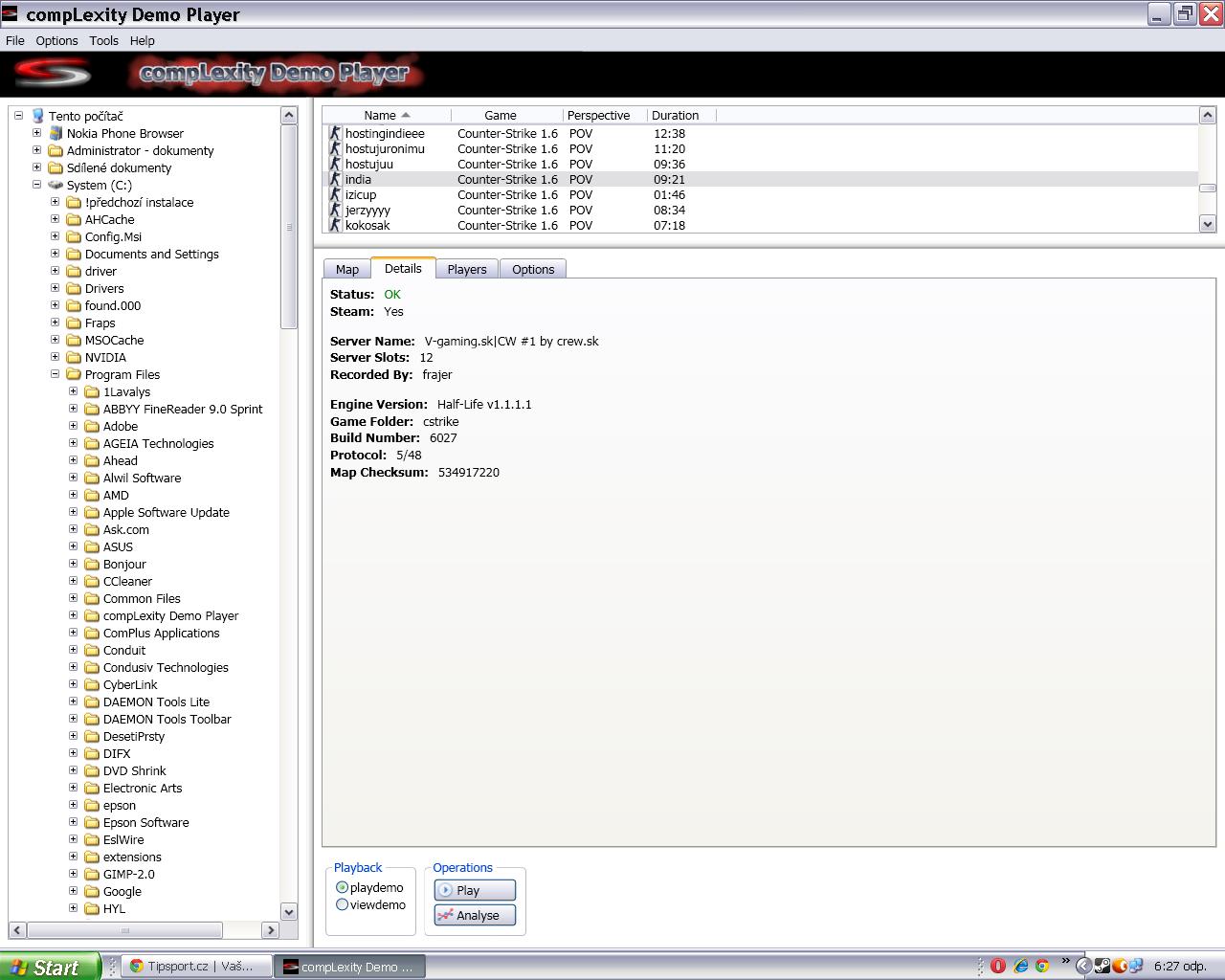
Task: Click folder tree scrollbar down arrow
Action: coord(289,911)
